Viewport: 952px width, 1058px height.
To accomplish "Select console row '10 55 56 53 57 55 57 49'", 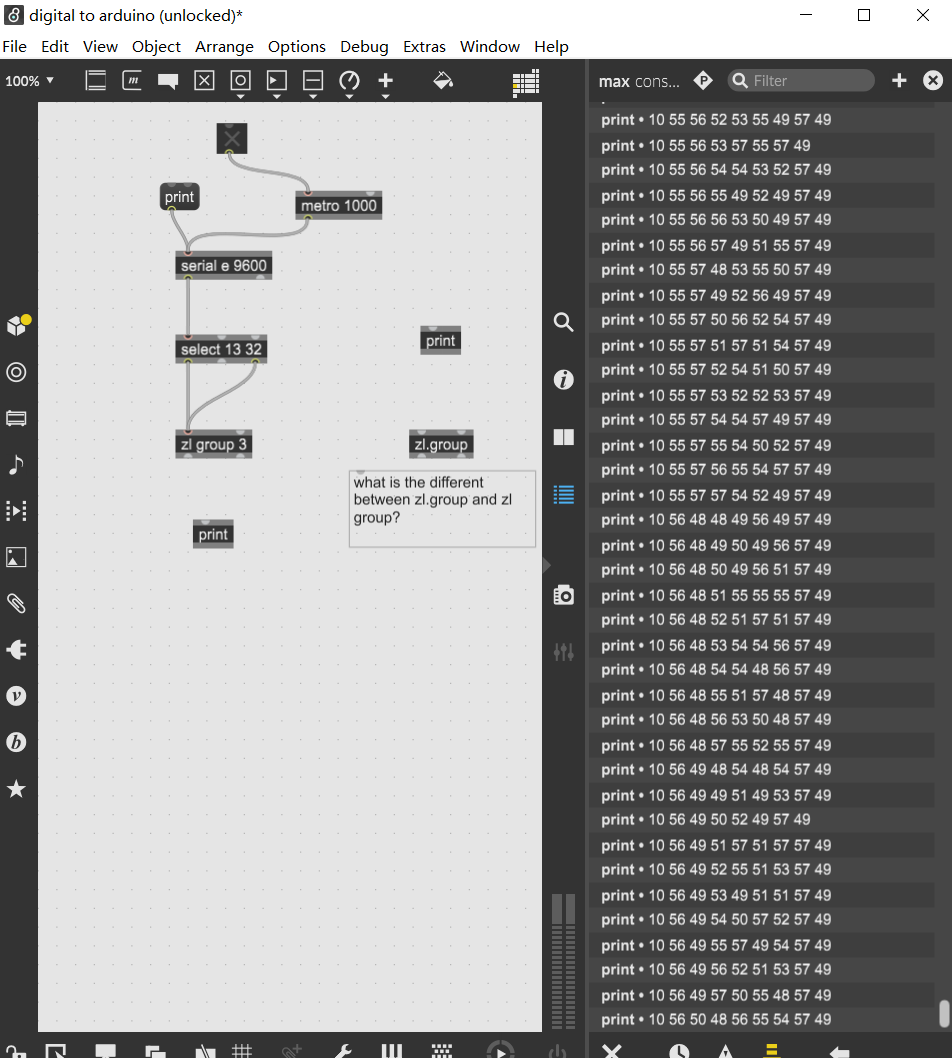I will [762, 146].
